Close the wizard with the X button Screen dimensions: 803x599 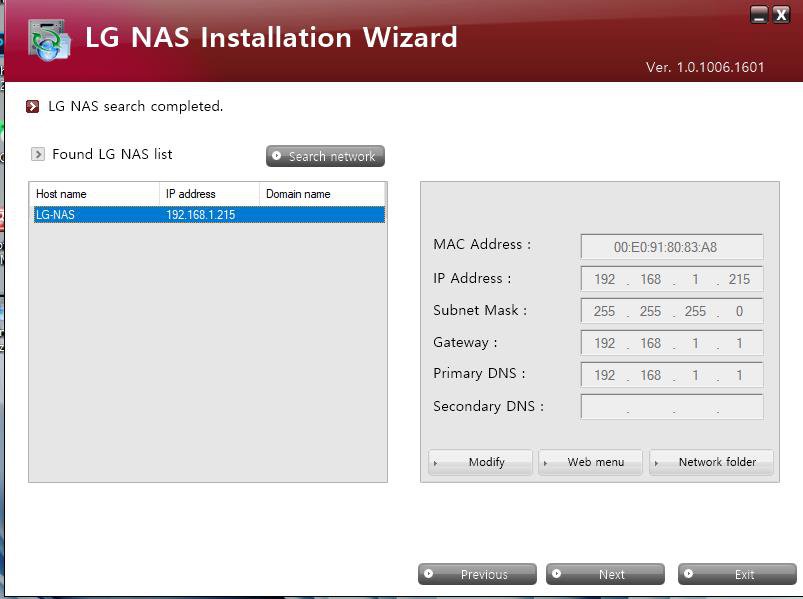781,15
